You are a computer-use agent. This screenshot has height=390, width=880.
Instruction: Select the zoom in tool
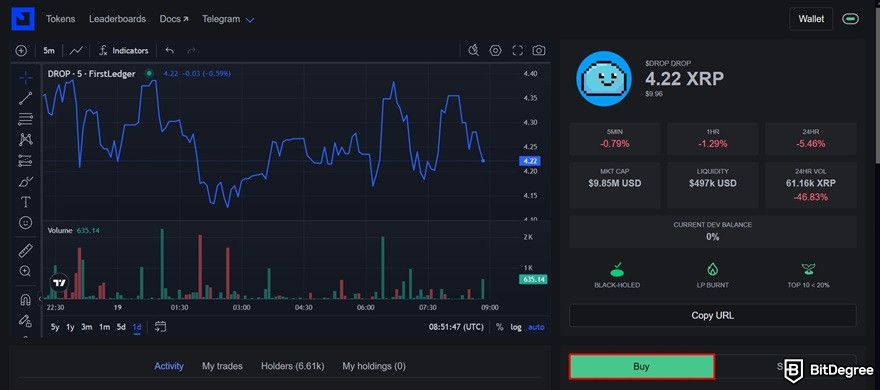click(26, 271)
